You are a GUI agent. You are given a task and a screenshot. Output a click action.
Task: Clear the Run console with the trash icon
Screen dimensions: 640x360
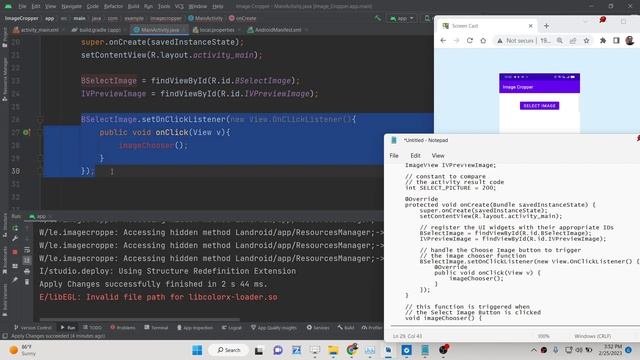click(x=27, y=282)
